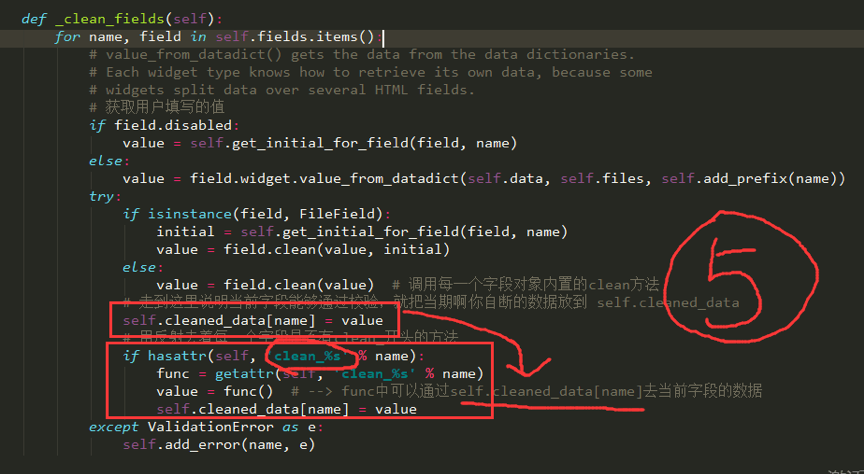Click the comment mentioning HTML fields
Image resolution: width=864 pixels, height=474 pixels.
(282, 90)
